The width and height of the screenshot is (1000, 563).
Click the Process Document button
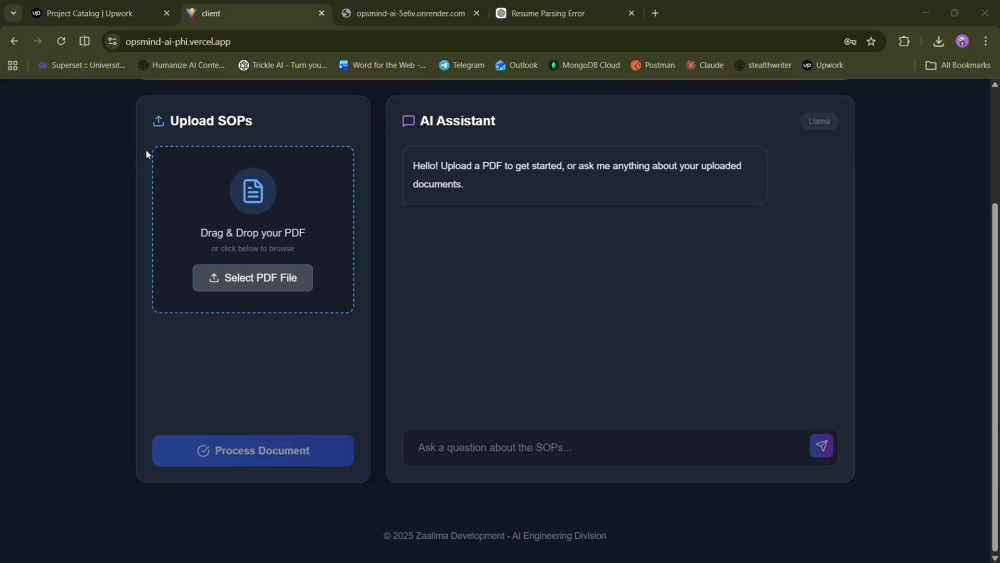[x=253, y=451]
